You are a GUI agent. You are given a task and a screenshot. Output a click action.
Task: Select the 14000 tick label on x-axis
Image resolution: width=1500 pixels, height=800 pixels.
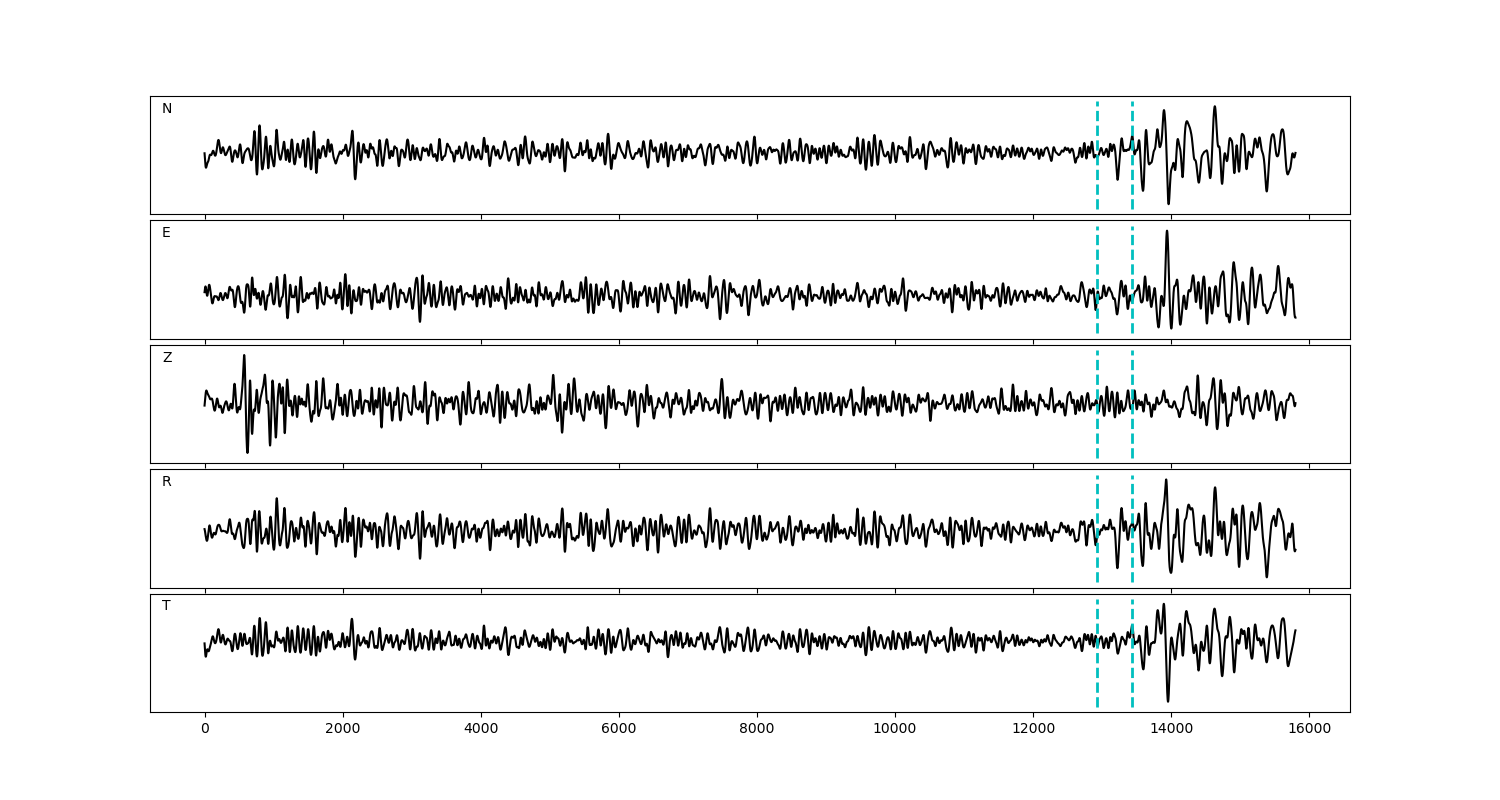[1170, 729]
